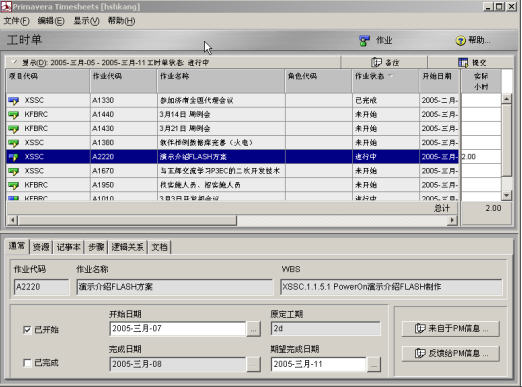Switch to the 文档 tab
Screen dimensions: 522x387
tap(159, 247)
